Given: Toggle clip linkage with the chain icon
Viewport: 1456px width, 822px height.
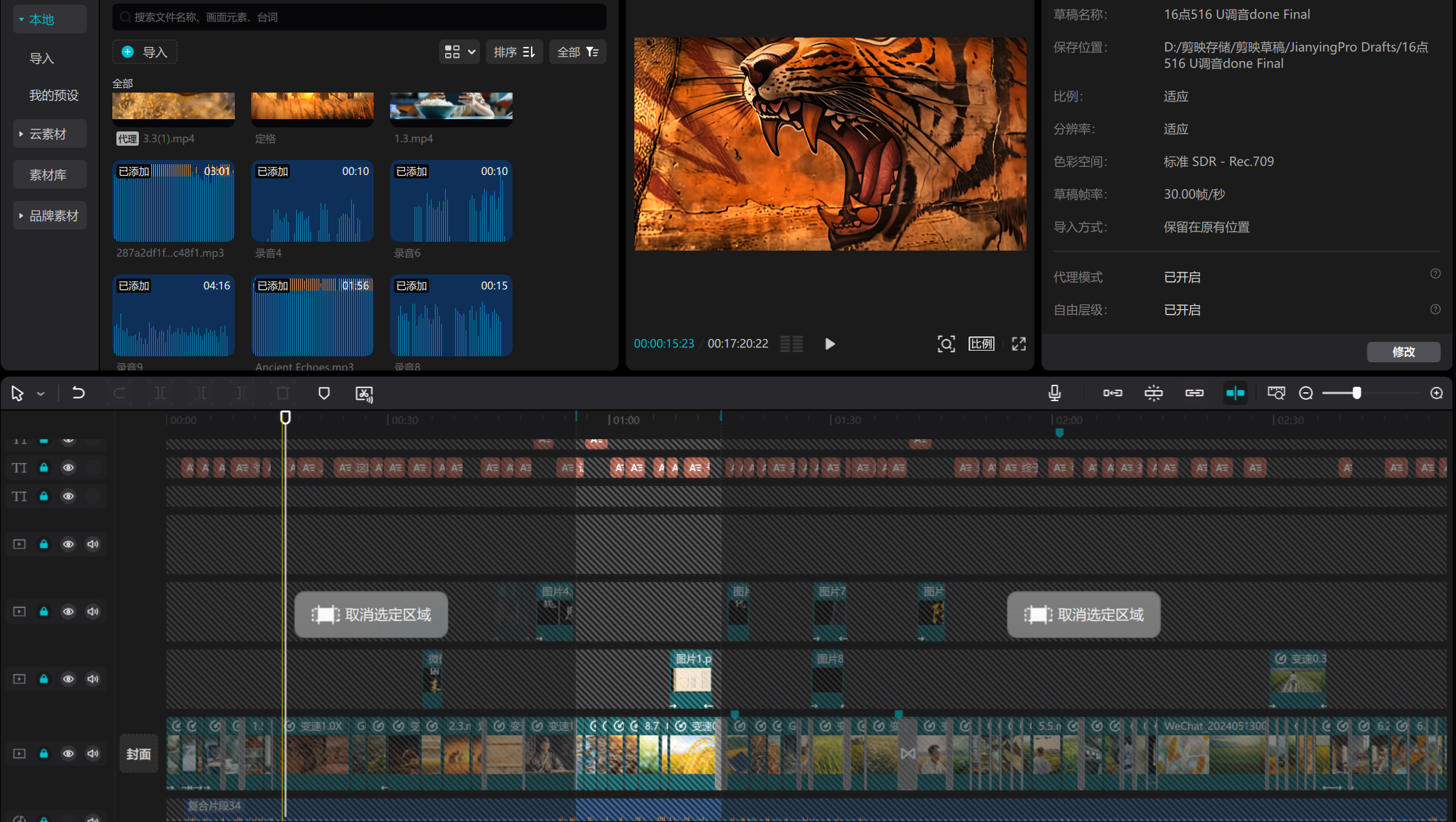Looking at the screenshot, I should [x=1195, y=393].
